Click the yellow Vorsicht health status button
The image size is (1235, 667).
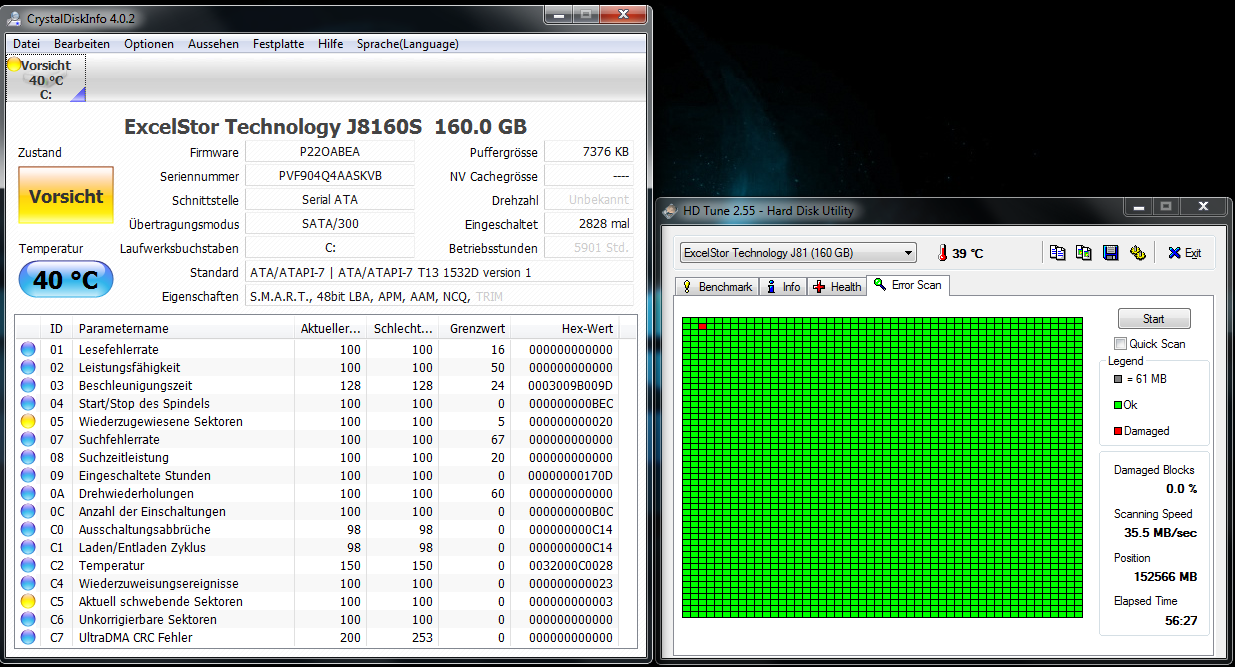click(66, 196)
